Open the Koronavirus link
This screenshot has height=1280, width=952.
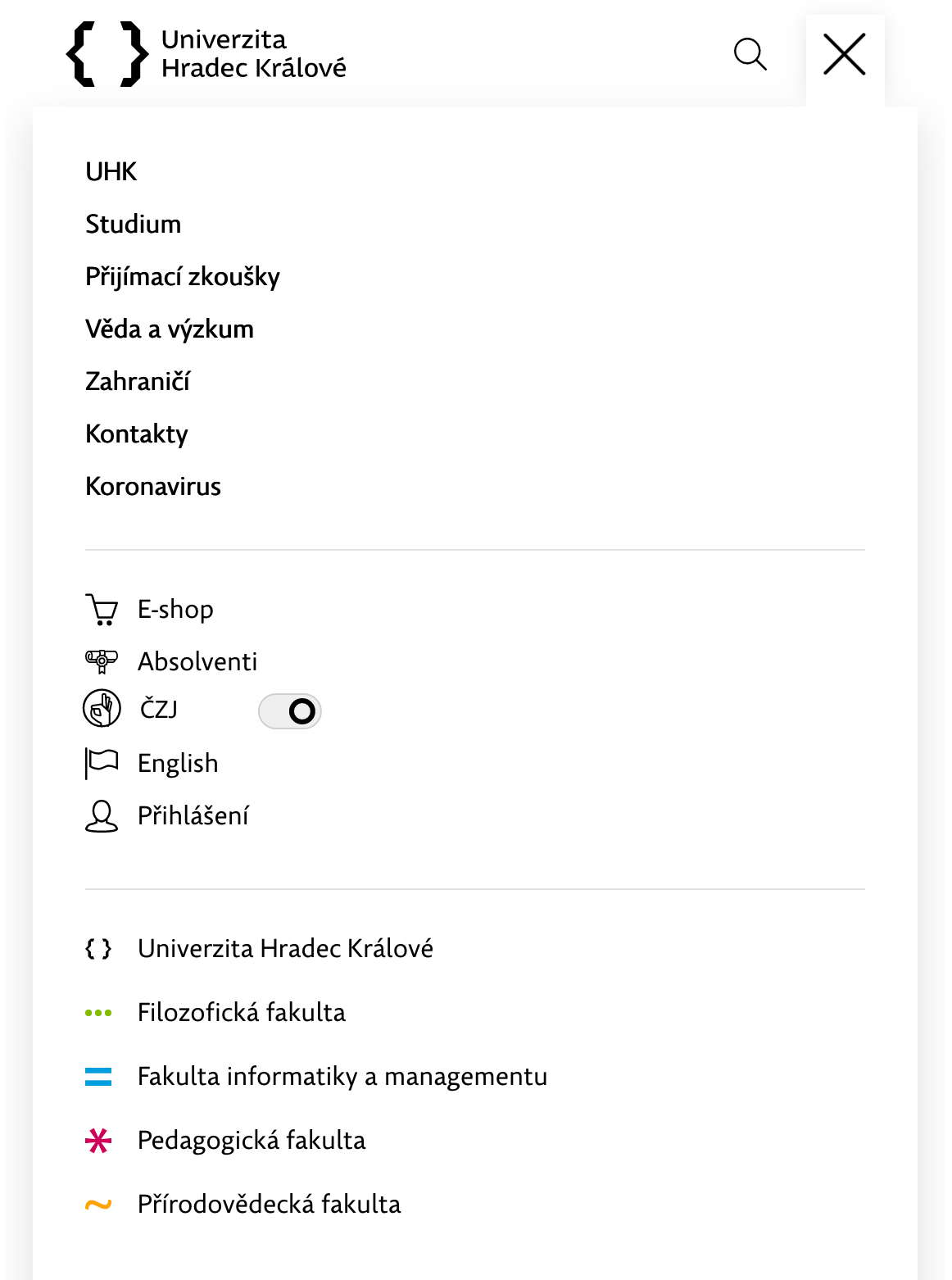(x=153, y=487)
